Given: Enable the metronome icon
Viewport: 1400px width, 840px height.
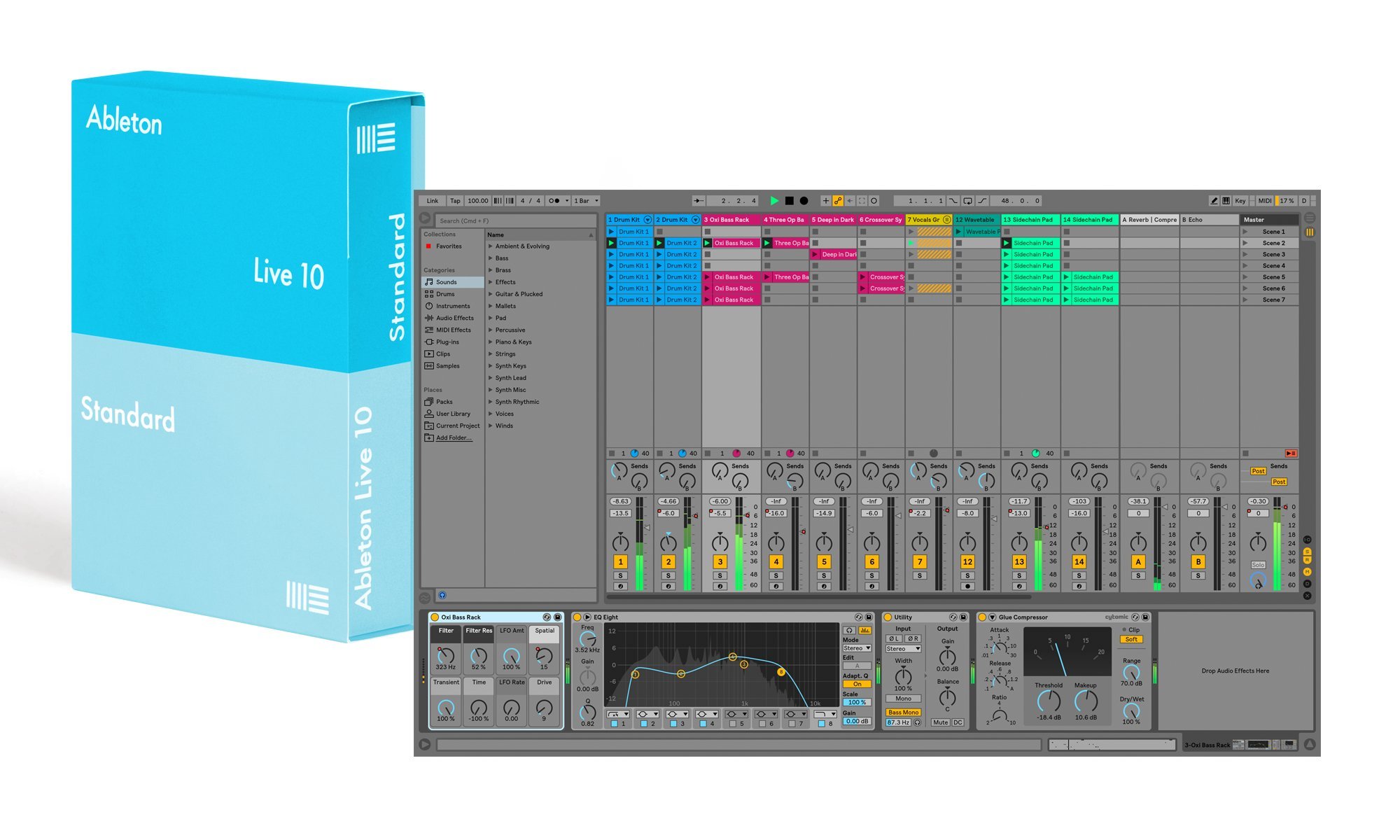Looking at the screenshot, I should [553, 201].
